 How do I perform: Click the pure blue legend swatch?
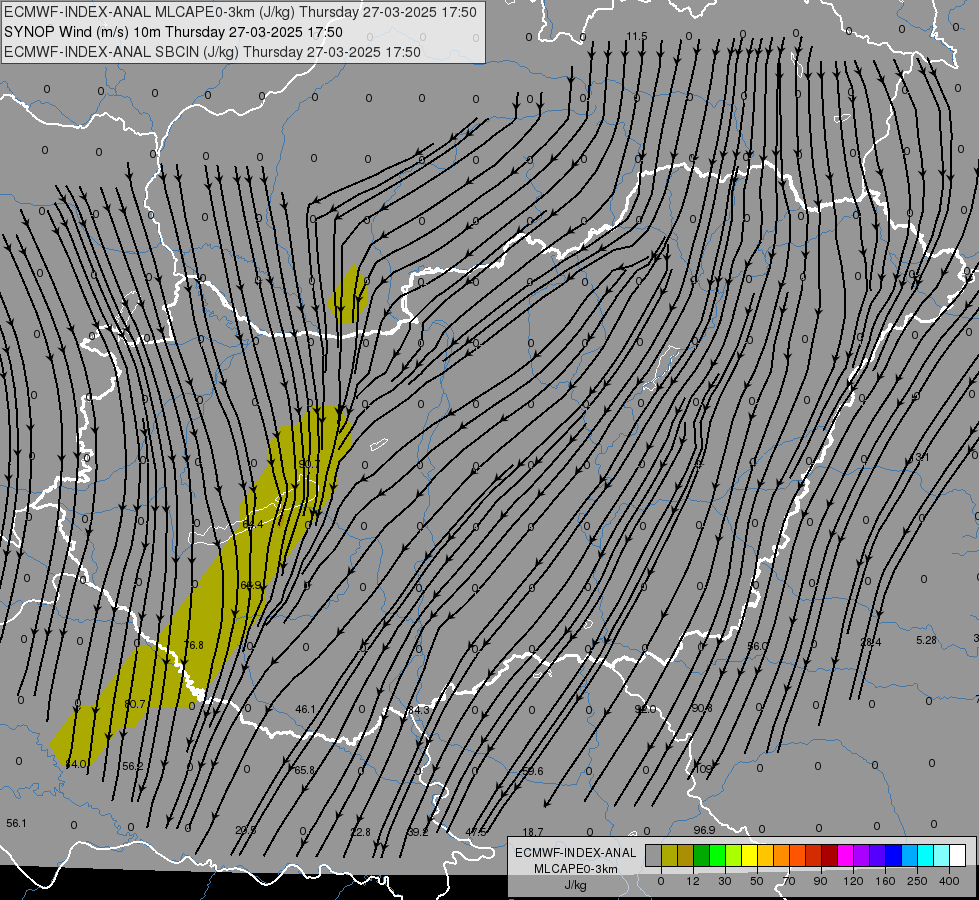[893, 856]
